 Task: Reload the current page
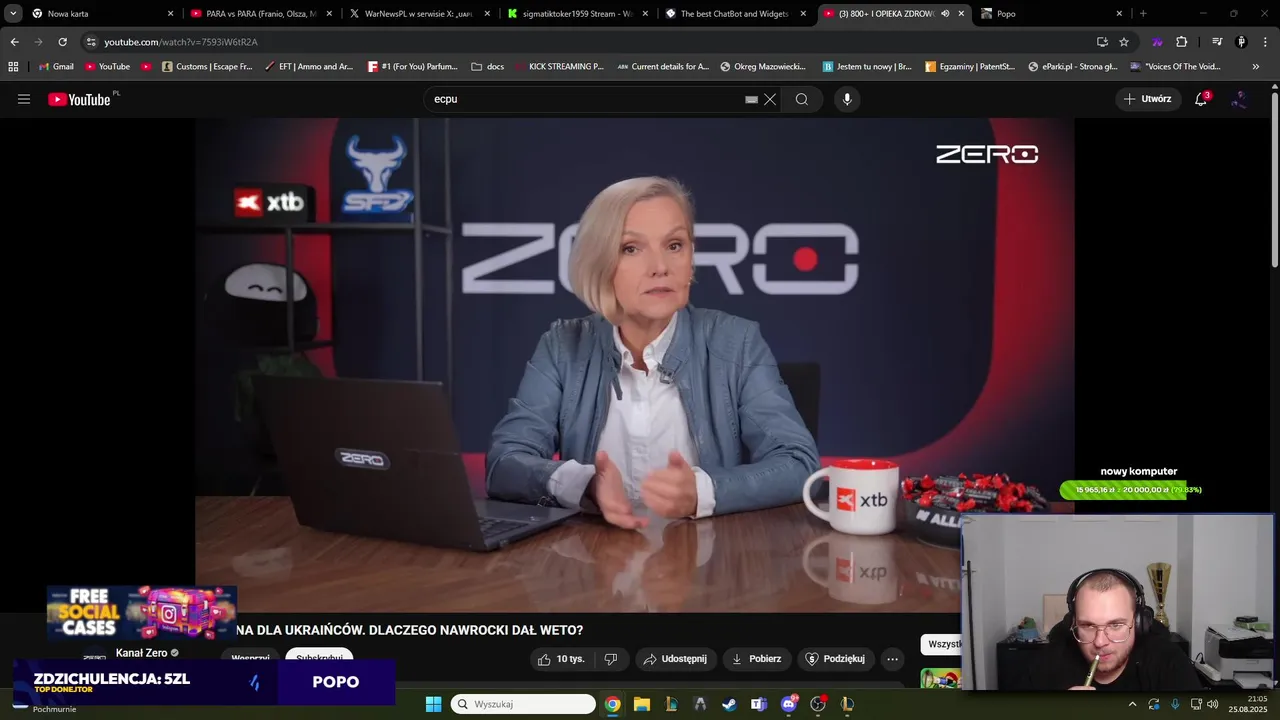pos(62,42)
